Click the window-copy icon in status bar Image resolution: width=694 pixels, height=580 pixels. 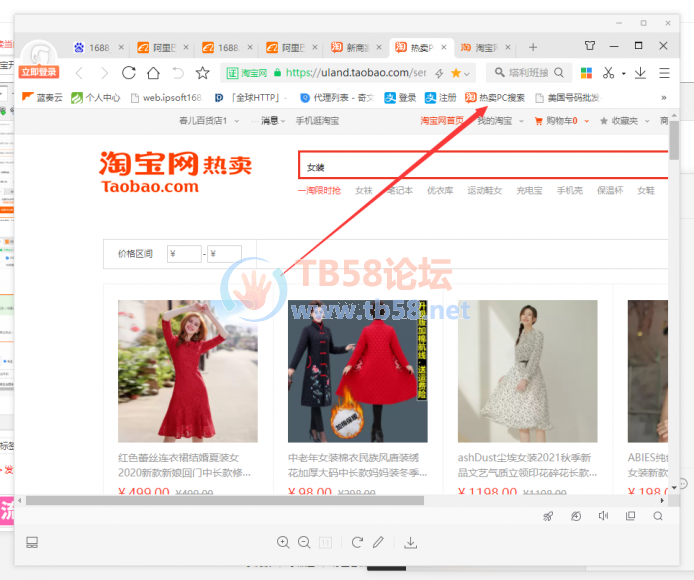coord(631,516)
